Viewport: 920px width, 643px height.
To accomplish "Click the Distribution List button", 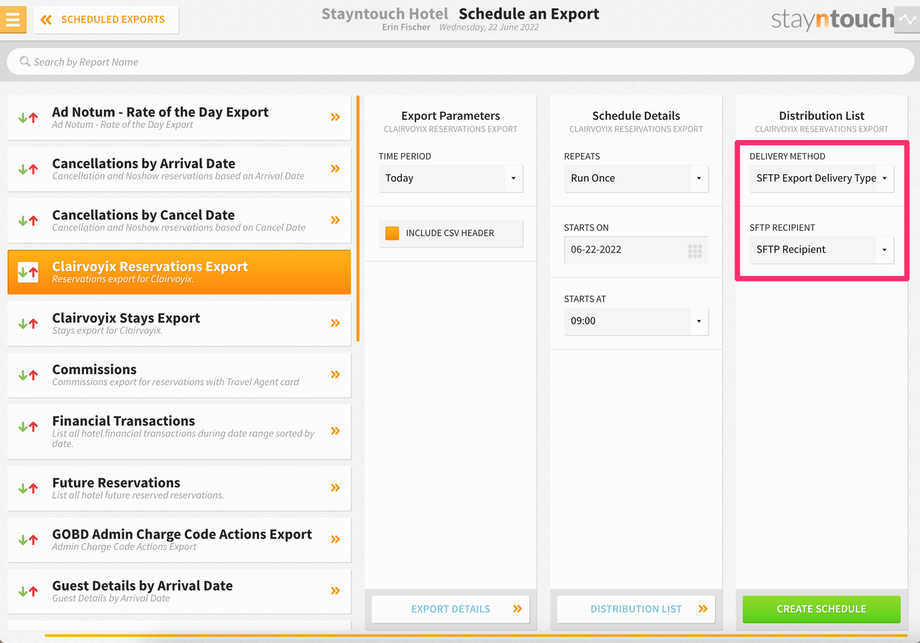I will 636,609.
